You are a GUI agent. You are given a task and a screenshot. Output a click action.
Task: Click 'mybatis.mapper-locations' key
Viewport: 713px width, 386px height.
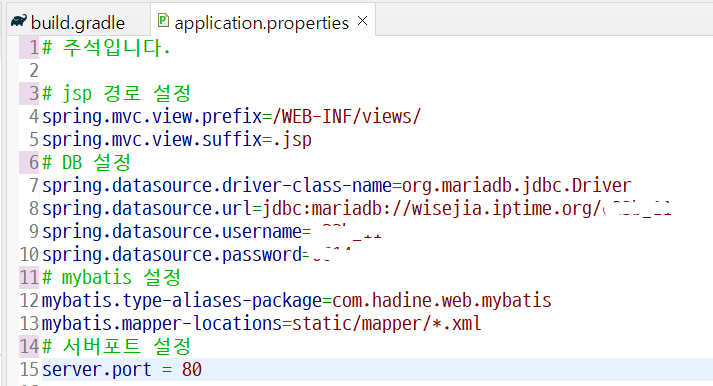pyautogui.click(x=162, y=323)
